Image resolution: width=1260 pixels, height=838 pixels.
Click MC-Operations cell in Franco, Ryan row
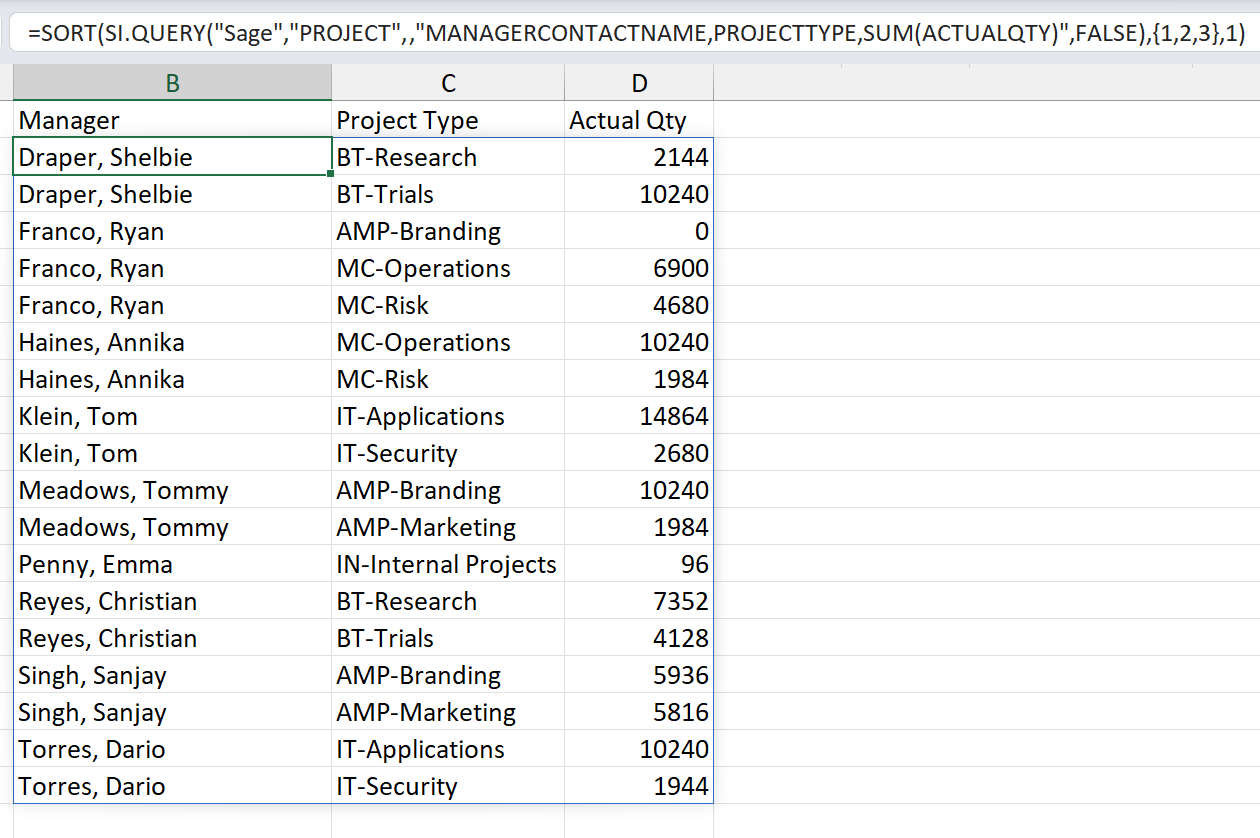pyautogui.click(x=448, y=268)
